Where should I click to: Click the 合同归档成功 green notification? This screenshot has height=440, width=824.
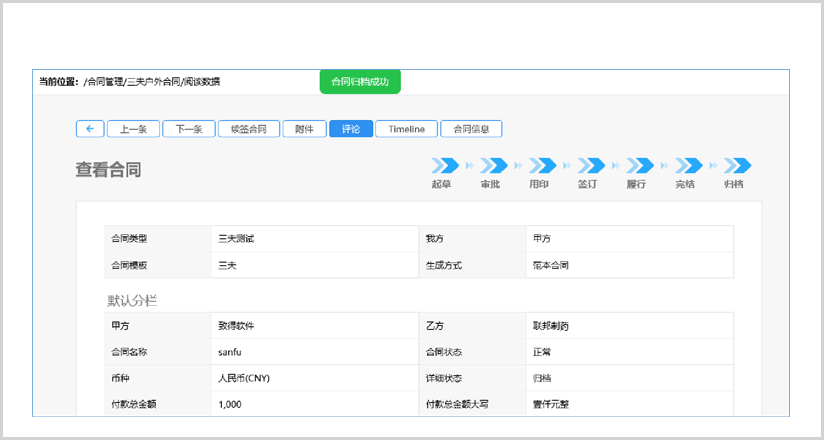[360, 82]
